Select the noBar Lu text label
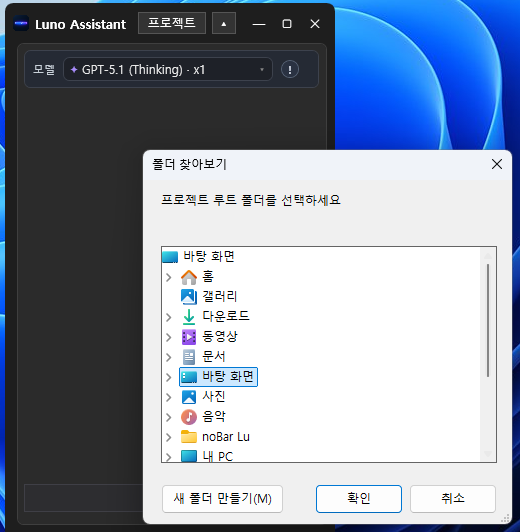The width and height of the screenshot is (520, 532). point(226,437)
